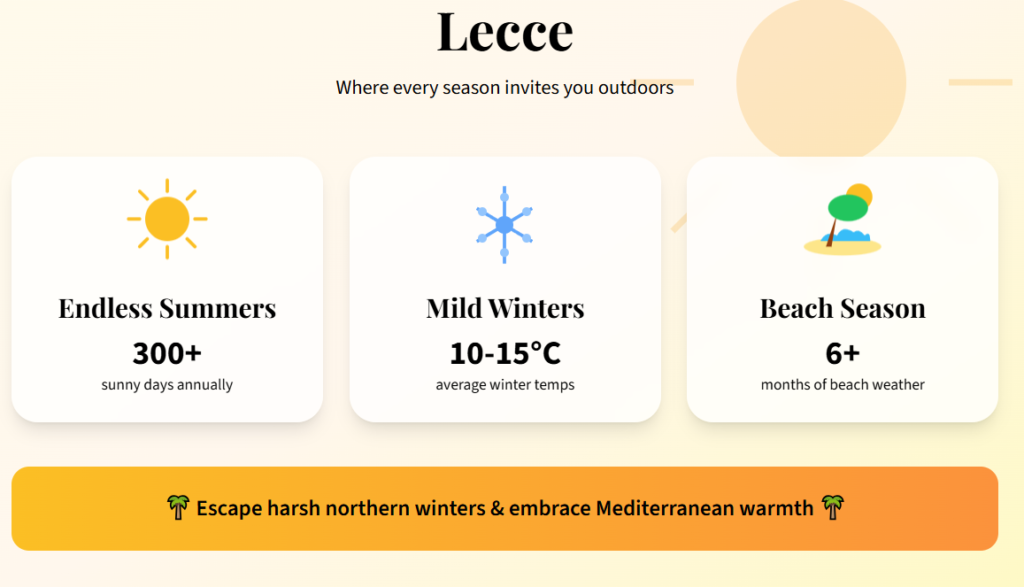Click the word 'Escape' in the banner
This screenshot has width=1024, height=587.
click(228, 508)
